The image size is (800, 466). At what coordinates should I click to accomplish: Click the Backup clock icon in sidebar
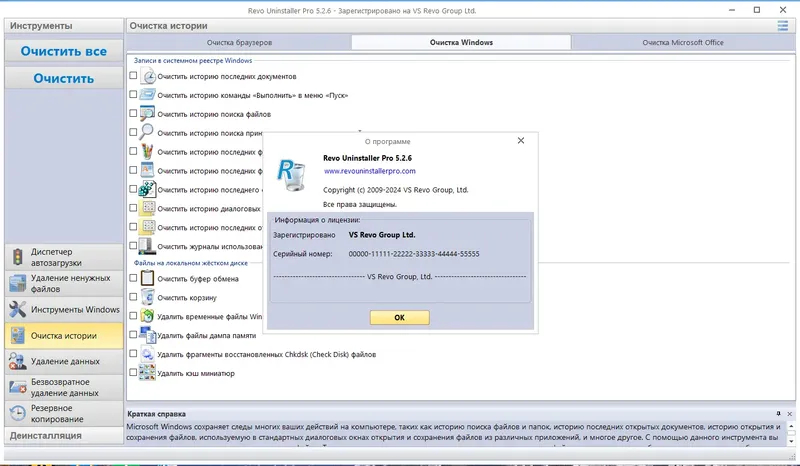(17, 413)
